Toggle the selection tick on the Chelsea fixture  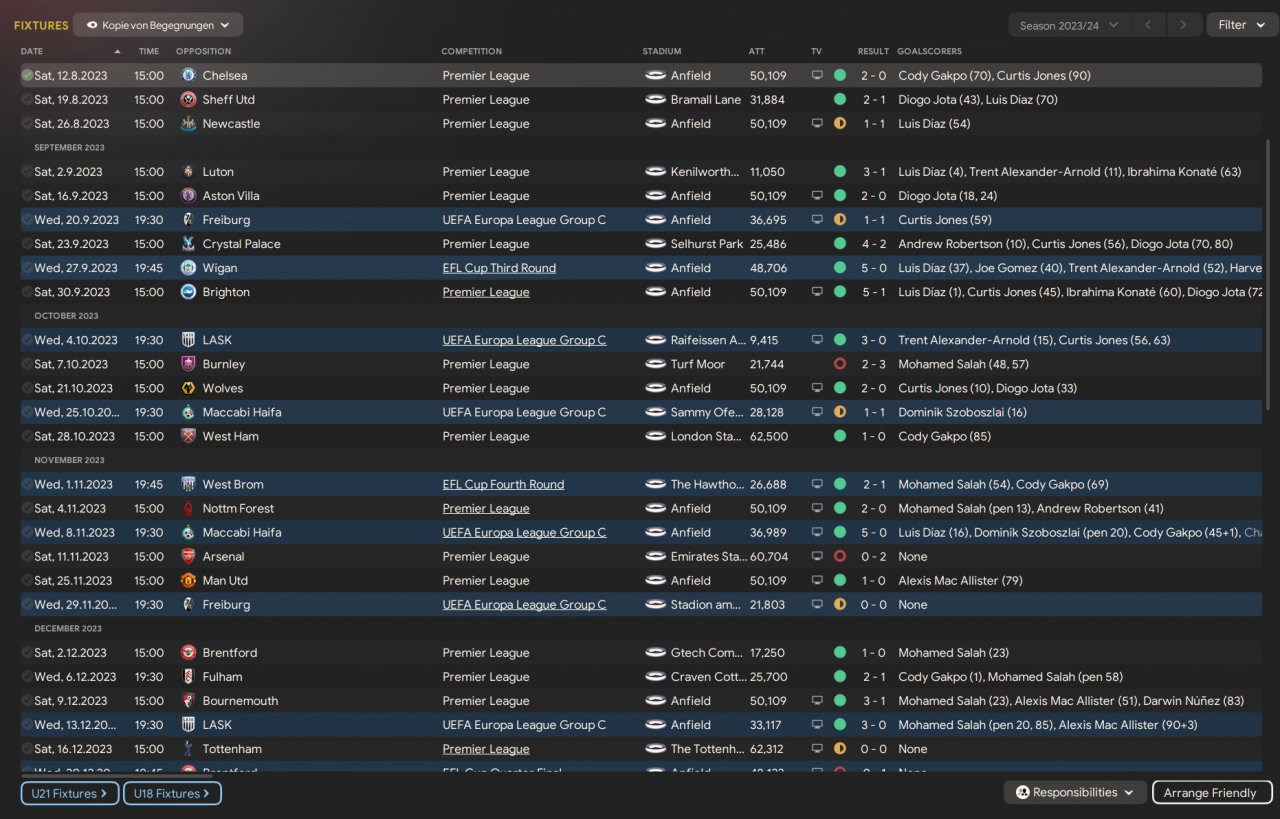pos(27,75)
